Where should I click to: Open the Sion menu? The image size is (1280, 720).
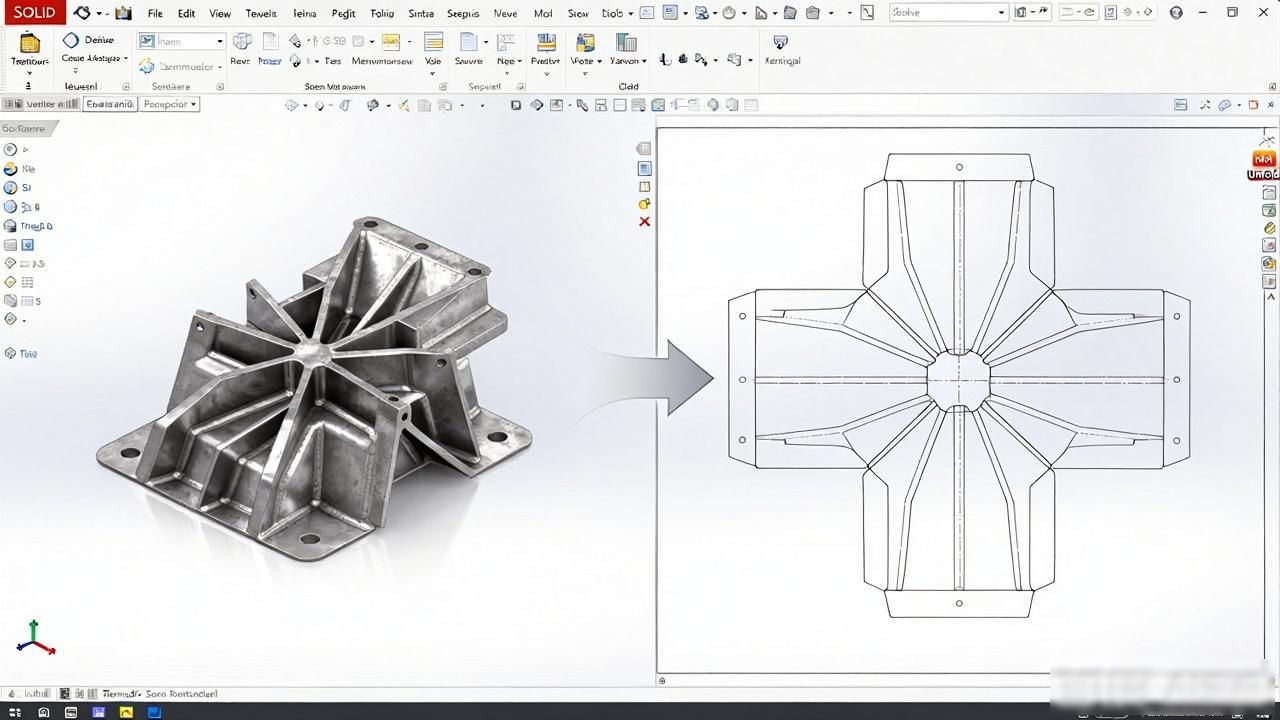coord(577,14)
